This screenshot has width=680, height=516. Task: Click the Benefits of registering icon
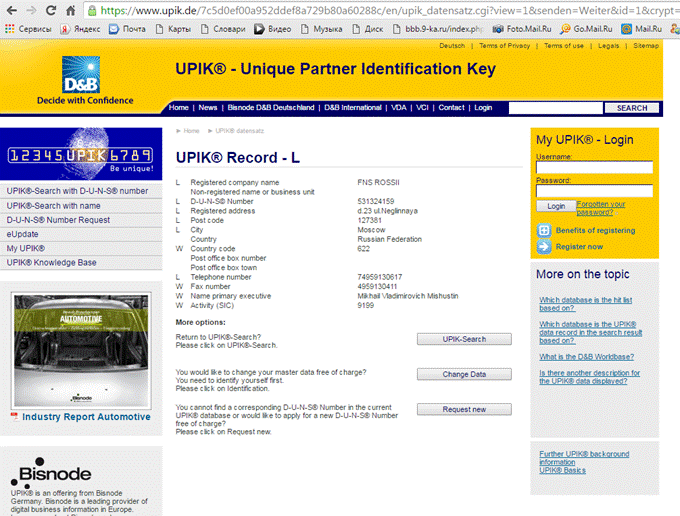pyautogui.click(x=544, y=230)
